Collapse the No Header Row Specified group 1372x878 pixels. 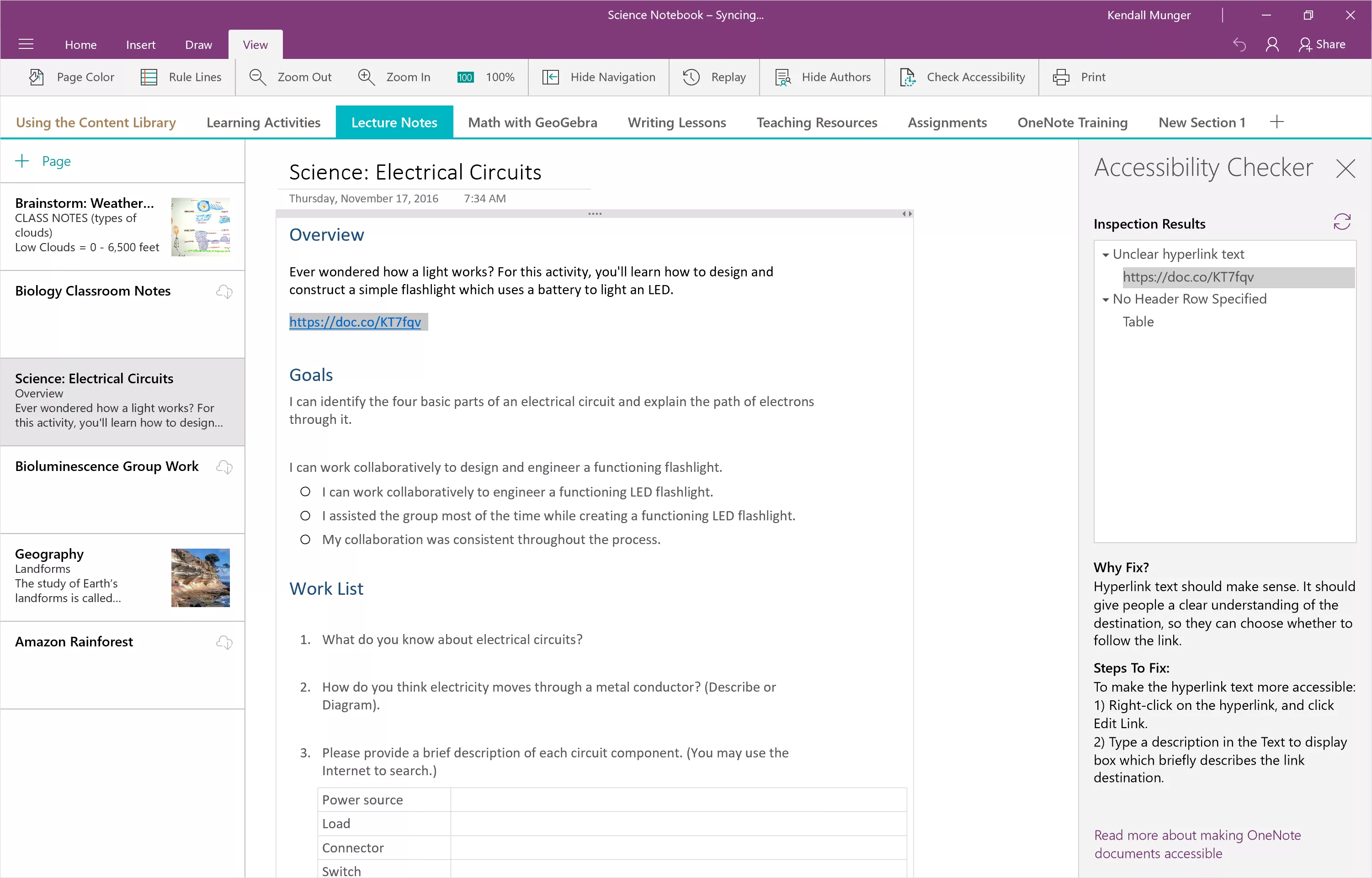point(1105,299)
